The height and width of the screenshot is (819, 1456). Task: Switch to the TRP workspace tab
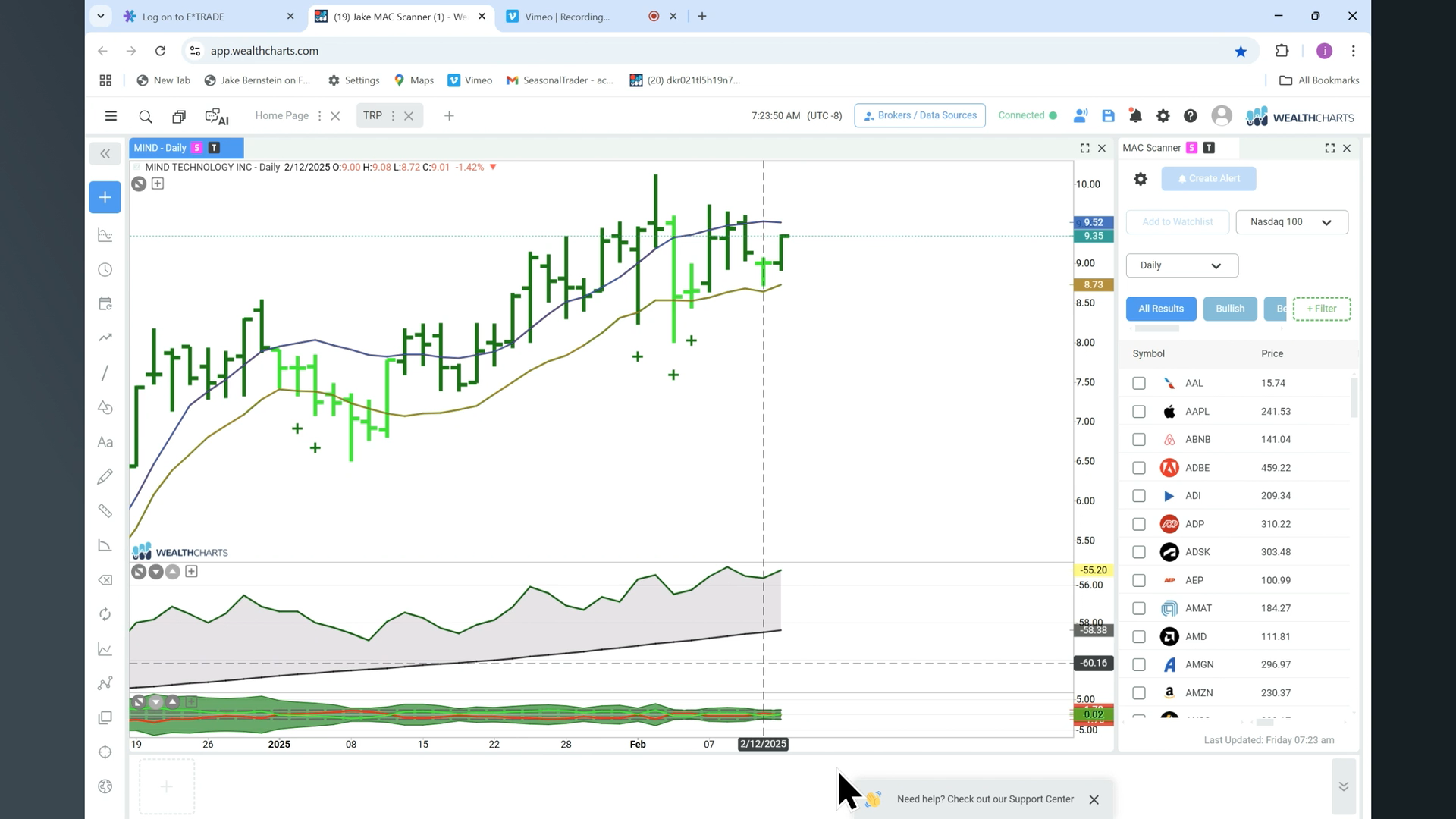pos(372,116)
